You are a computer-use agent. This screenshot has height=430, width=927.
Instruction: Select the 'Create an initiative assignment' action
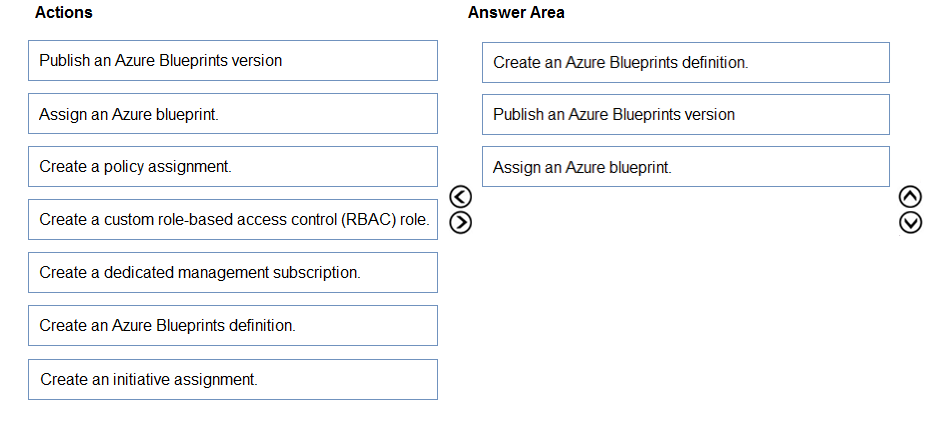coord(232,380)
